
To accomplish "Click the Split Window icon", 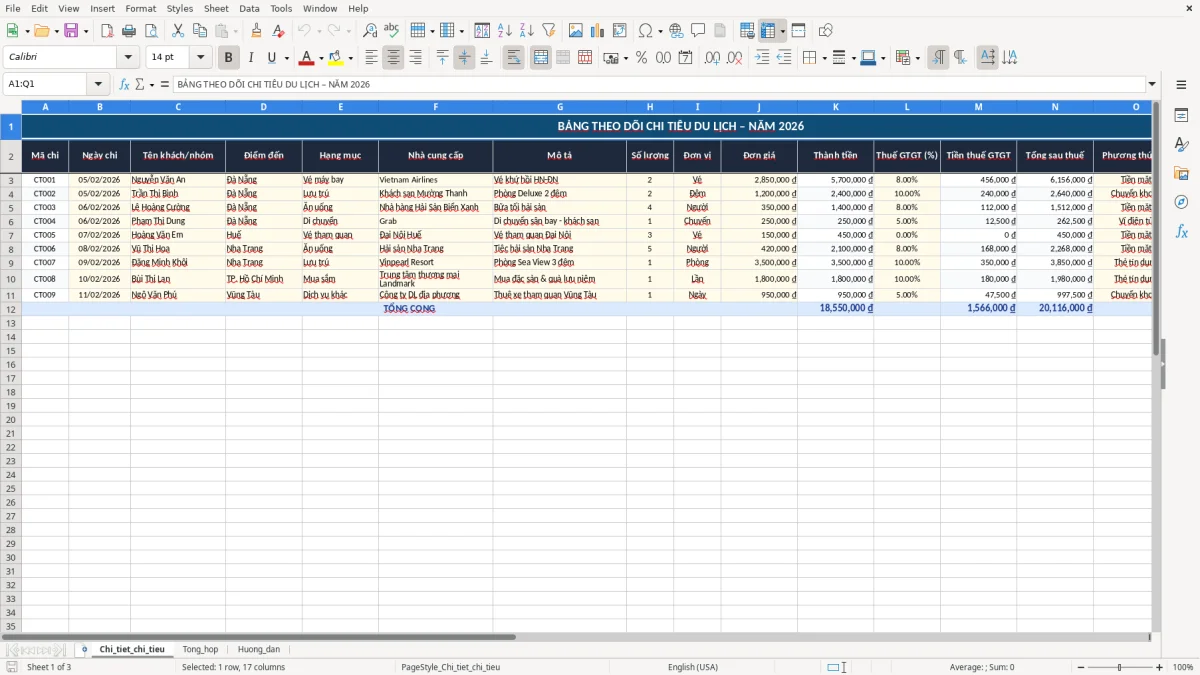I will coord(798,31).
